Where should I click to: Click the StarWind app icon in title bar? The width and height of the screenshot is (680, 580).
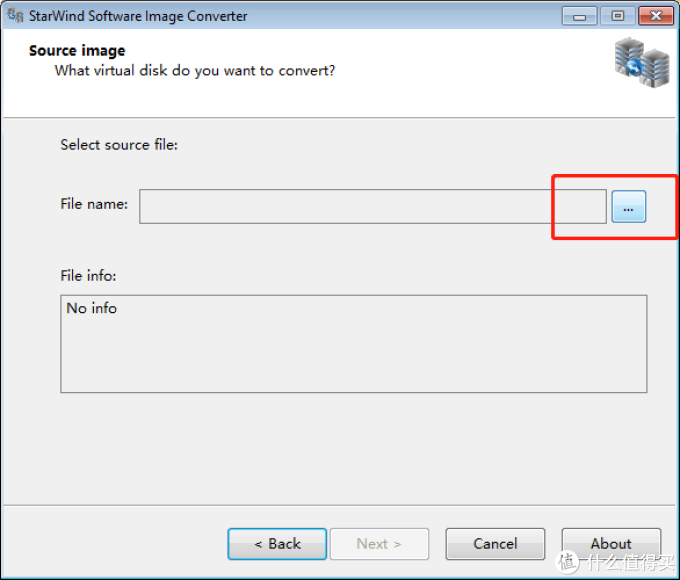tap(15, 16)
